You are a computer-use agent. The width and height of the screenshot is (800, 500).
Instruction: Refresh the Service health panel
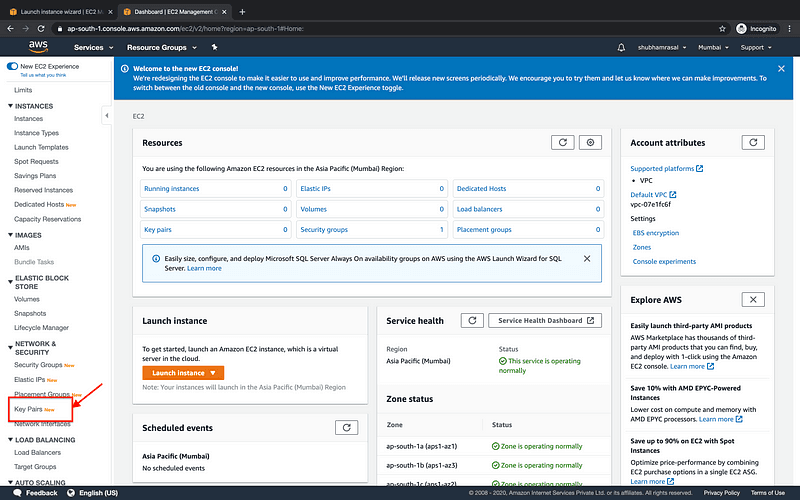472,320
